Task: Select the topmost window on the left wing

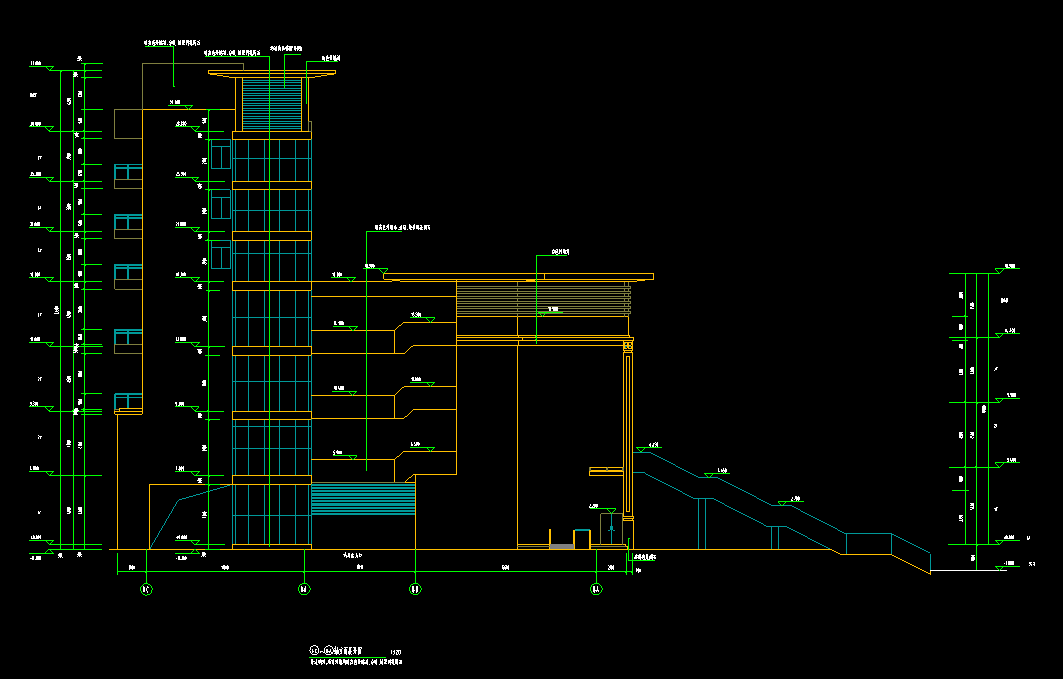Action: point(128,177)
